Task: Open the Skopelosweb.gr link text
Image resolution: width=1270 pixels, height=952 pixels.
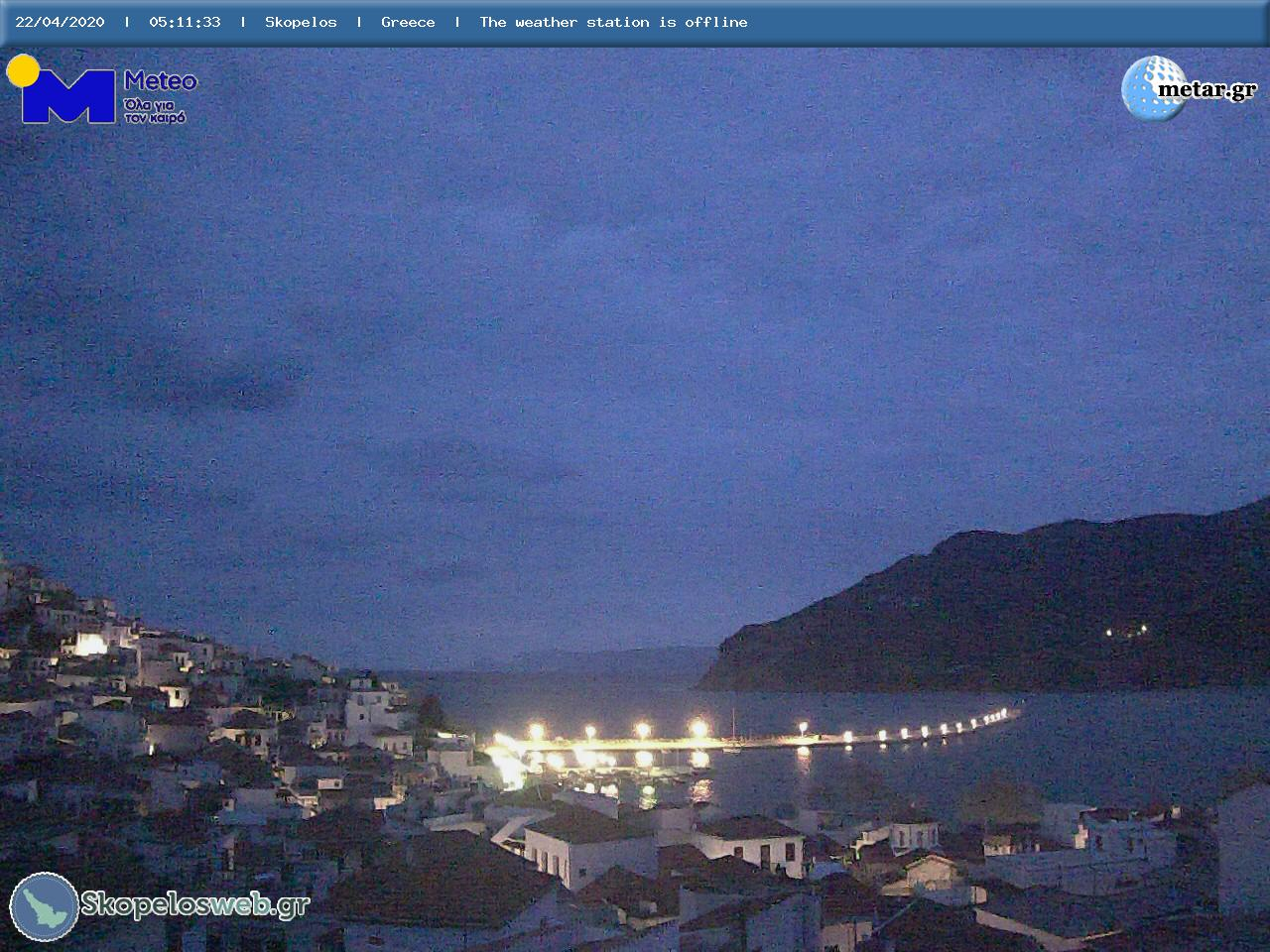Action: pyautogui.click(x=195, y=904)
